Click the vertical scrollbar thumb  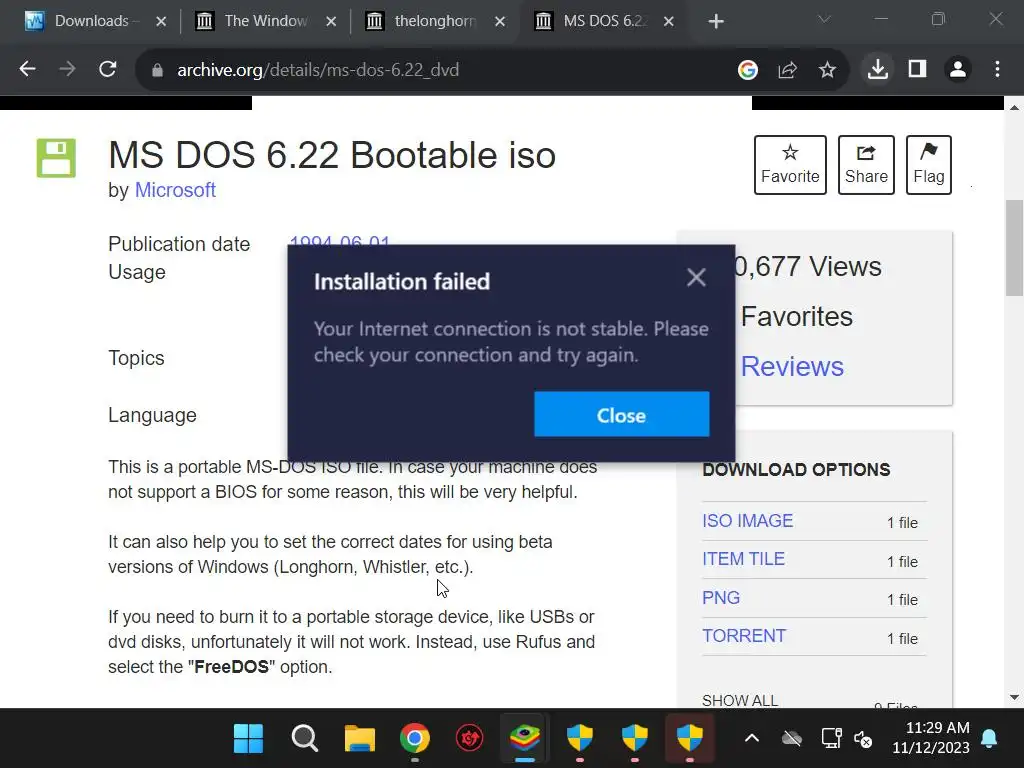[x=1014, y=248]
